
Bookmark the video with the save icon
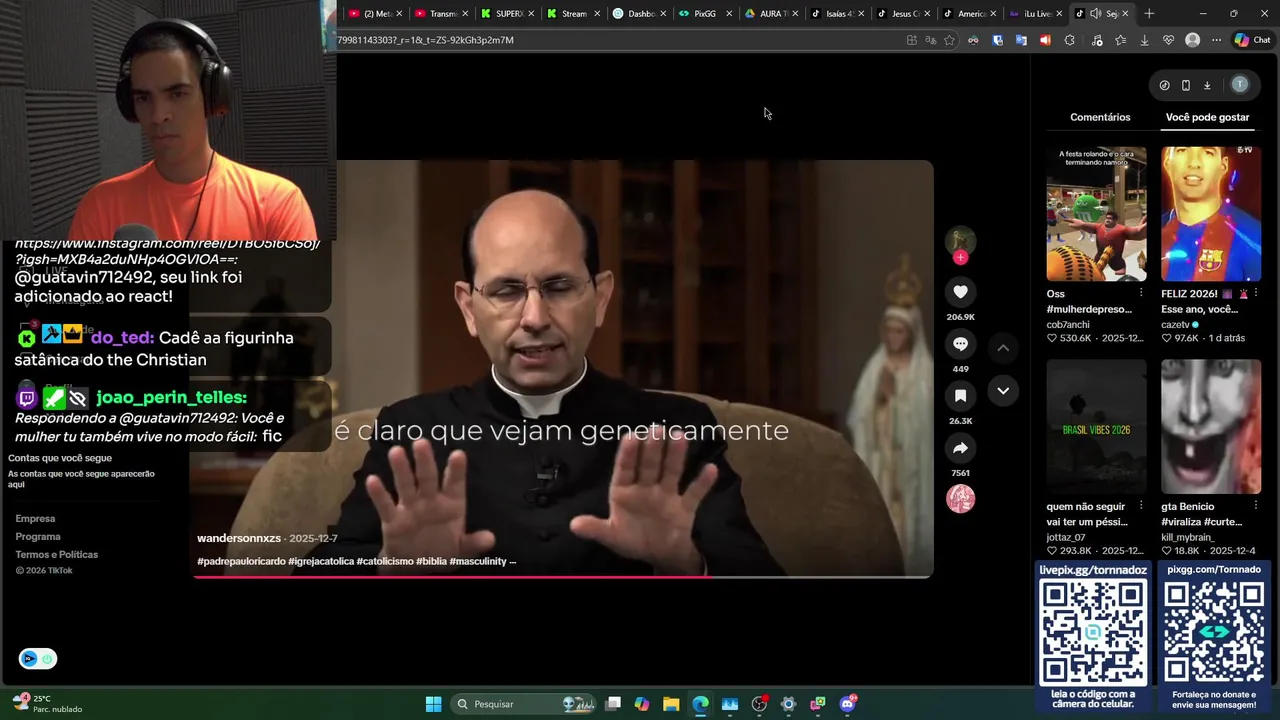click(960, 396)
